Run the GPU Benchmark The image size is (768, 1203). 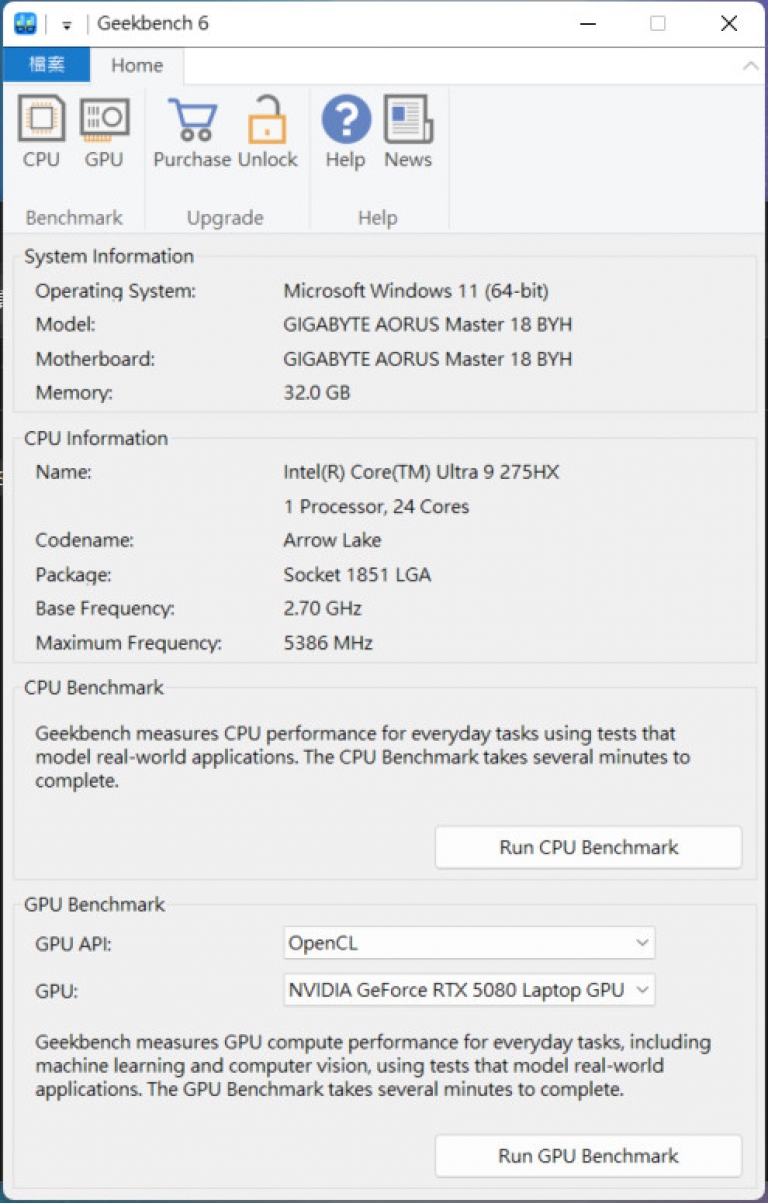pos(588,1156)
